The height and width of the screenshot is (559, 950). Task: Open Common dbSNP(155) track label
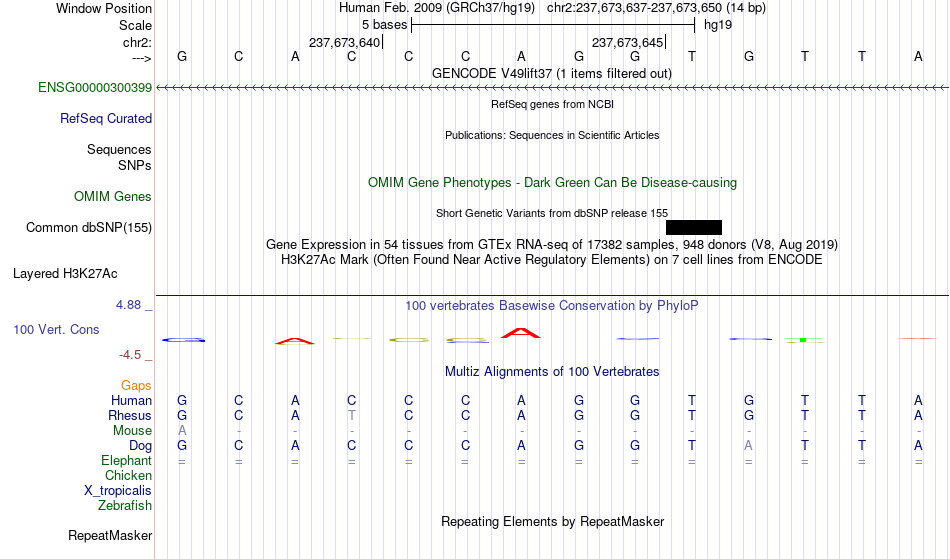pos(88,227)
